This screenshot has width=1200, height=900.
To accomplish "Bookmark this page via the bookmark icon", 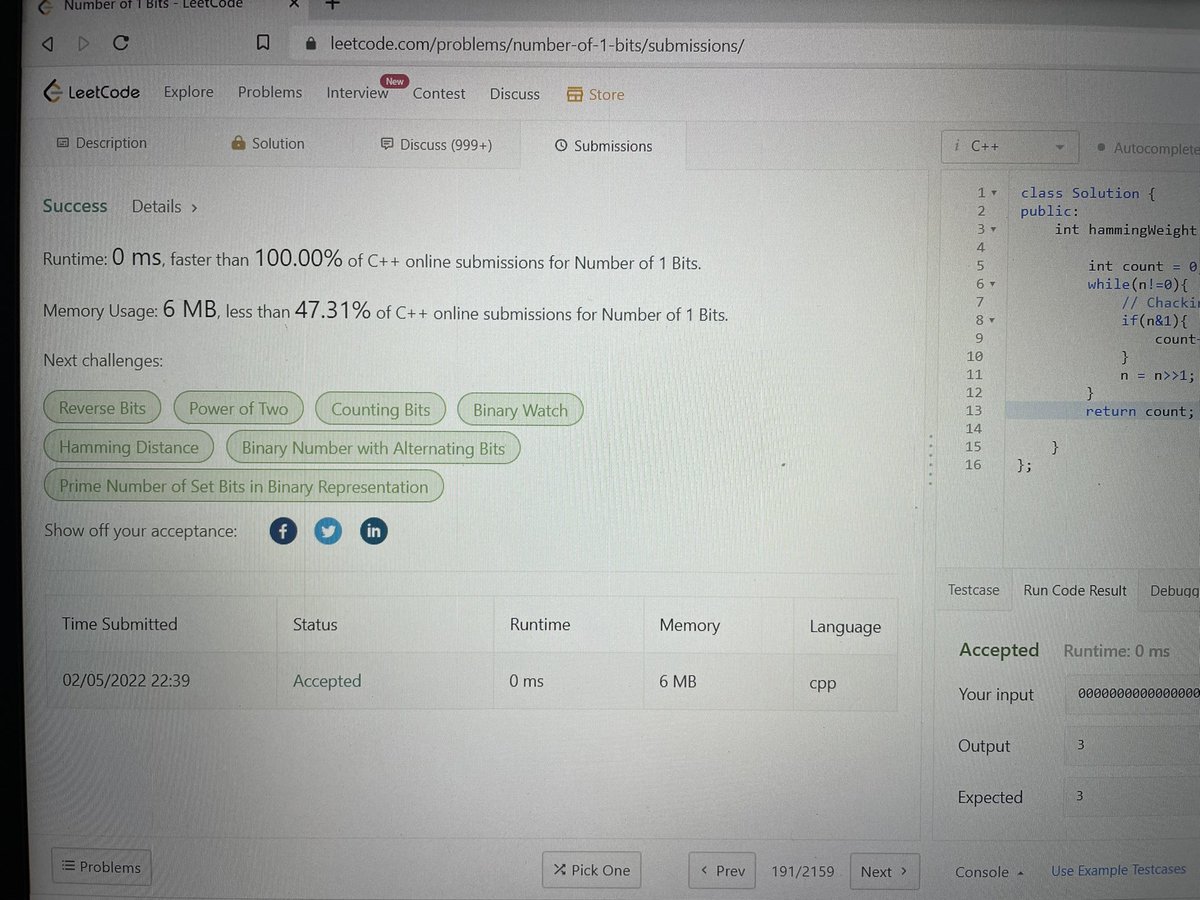I will coord(262,44).
